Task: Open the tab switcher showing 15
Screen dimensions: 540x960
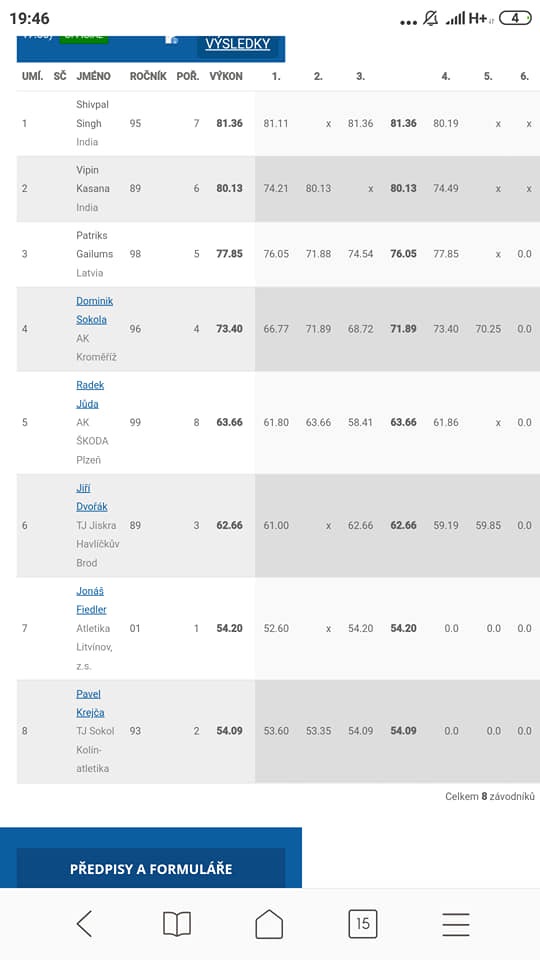Action: (x=362, y=923)
